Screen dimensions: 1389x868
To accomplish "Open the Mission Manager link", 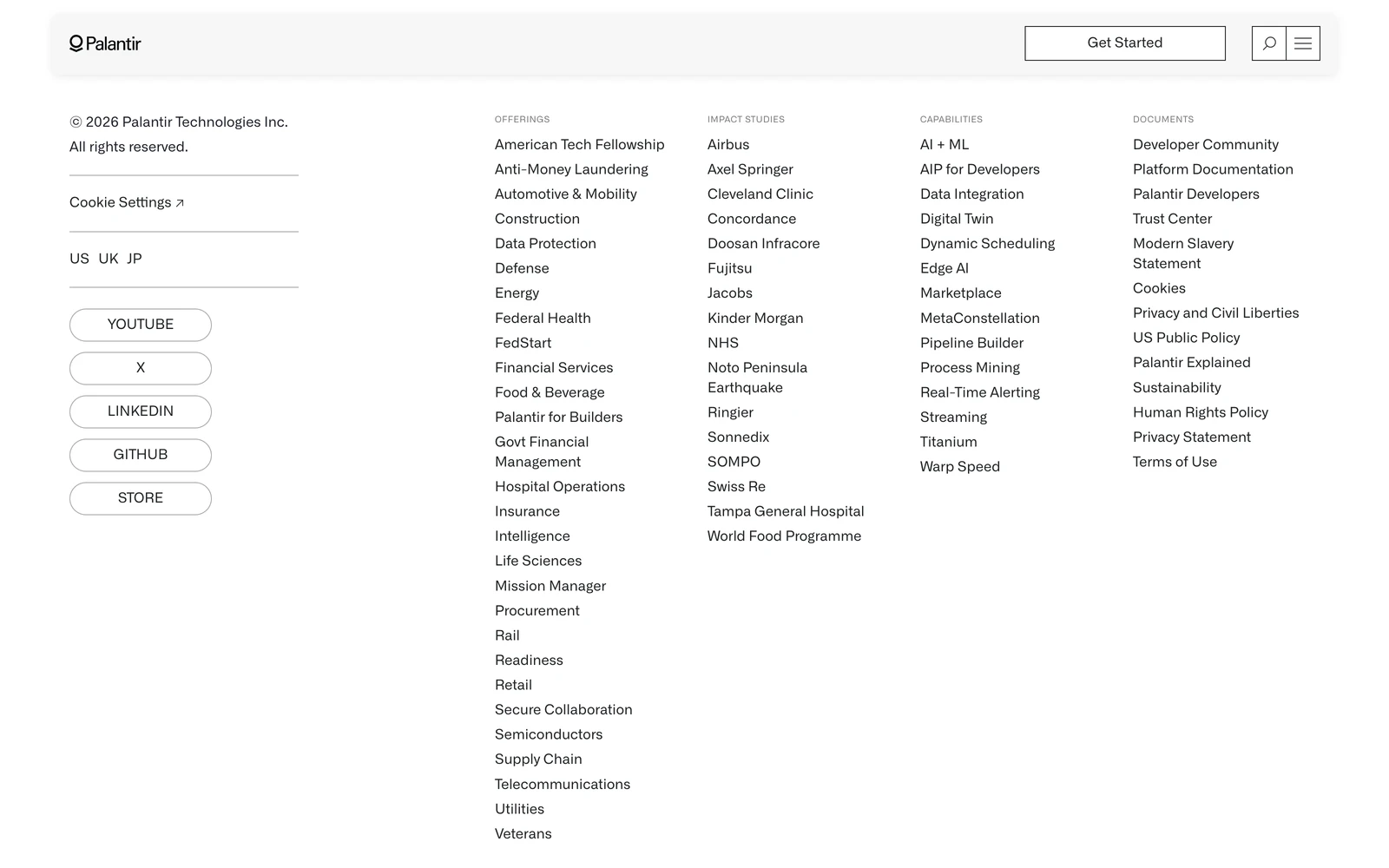I will [550, 586].
